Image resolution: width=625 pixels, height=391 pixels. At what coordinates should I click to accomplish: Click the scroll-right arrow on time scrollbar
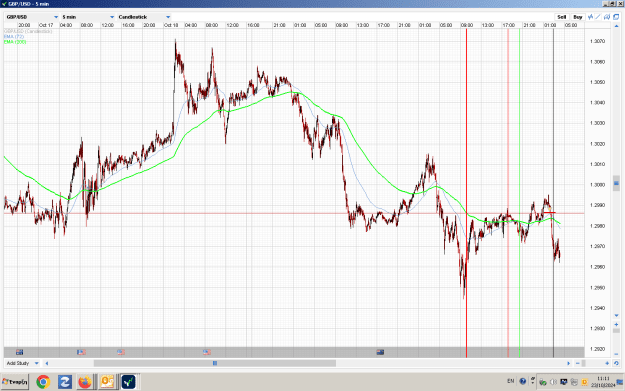tap(569, 363)
